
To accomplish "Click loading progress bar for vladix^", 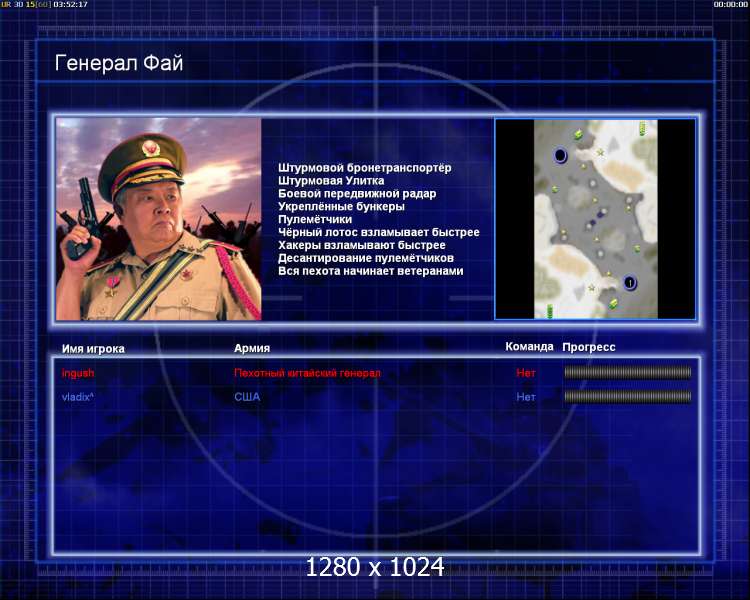I will (x=628, y=396).
